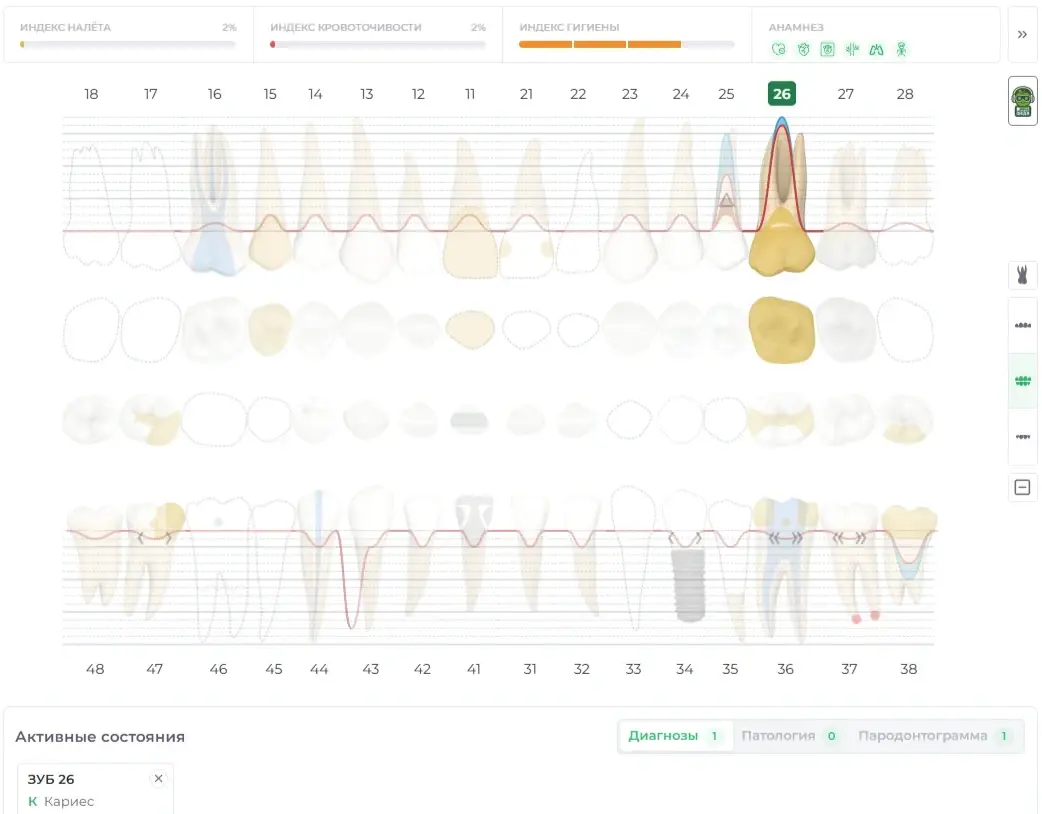Select tooth number 31 label
This screenshot has height=814, width=1042.
point(530,669)
